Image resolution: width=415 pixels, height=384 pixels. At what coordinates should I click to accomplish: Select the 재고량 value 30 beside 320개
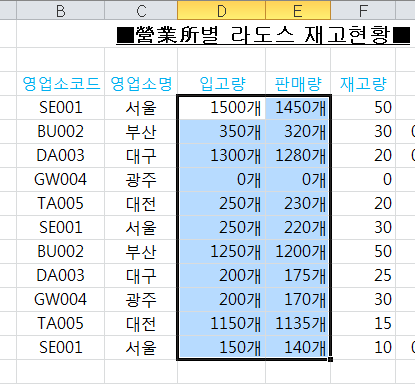pyautogui.click(x=363, y=131)
